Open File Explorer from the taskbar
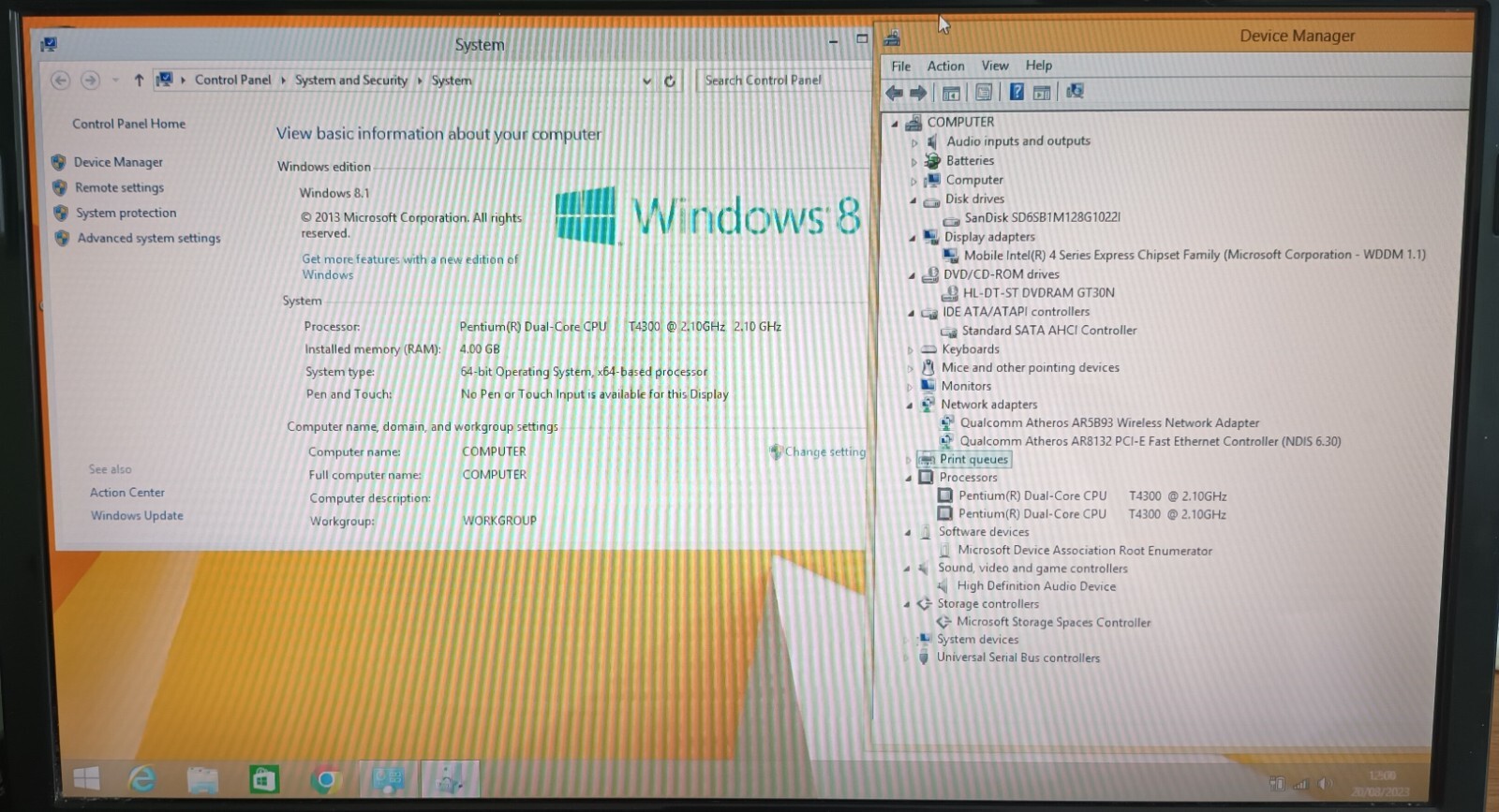 (x=202, y=779)
